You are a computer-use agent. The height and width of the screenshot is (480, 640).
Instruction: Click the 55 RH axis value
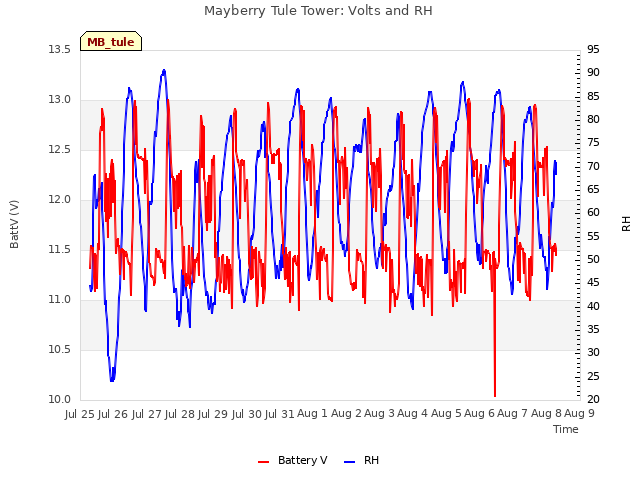tap(593, 236)
